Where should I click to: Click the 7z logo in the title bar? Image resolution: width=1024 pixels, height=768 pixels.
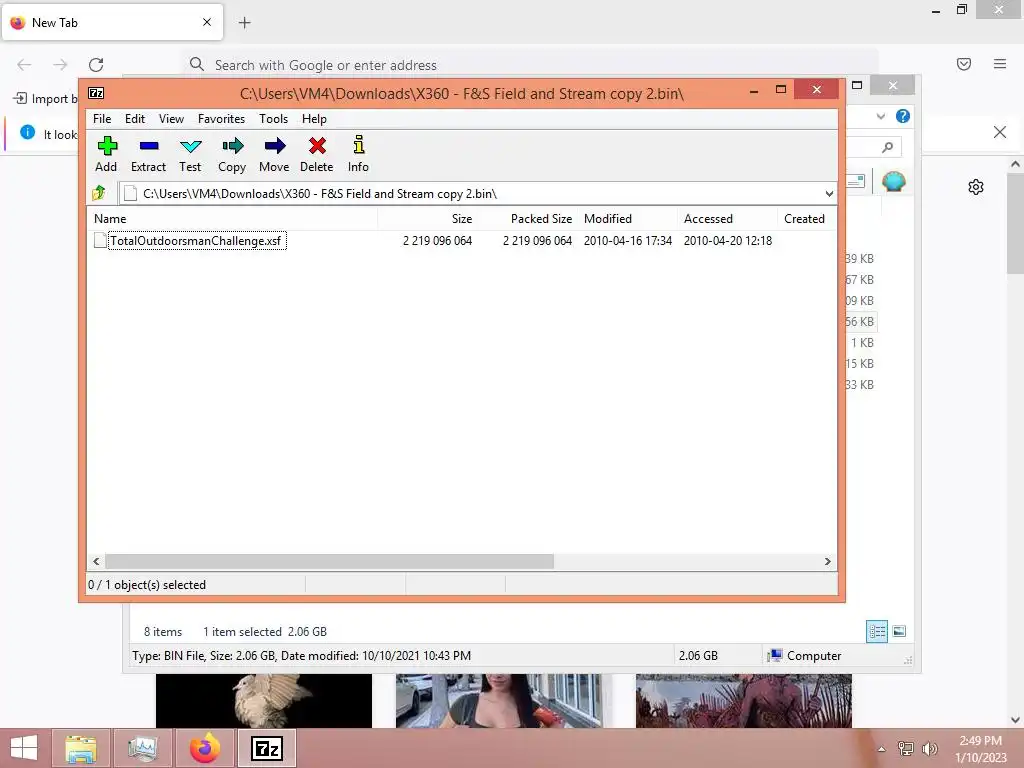[x=96, y=93]
